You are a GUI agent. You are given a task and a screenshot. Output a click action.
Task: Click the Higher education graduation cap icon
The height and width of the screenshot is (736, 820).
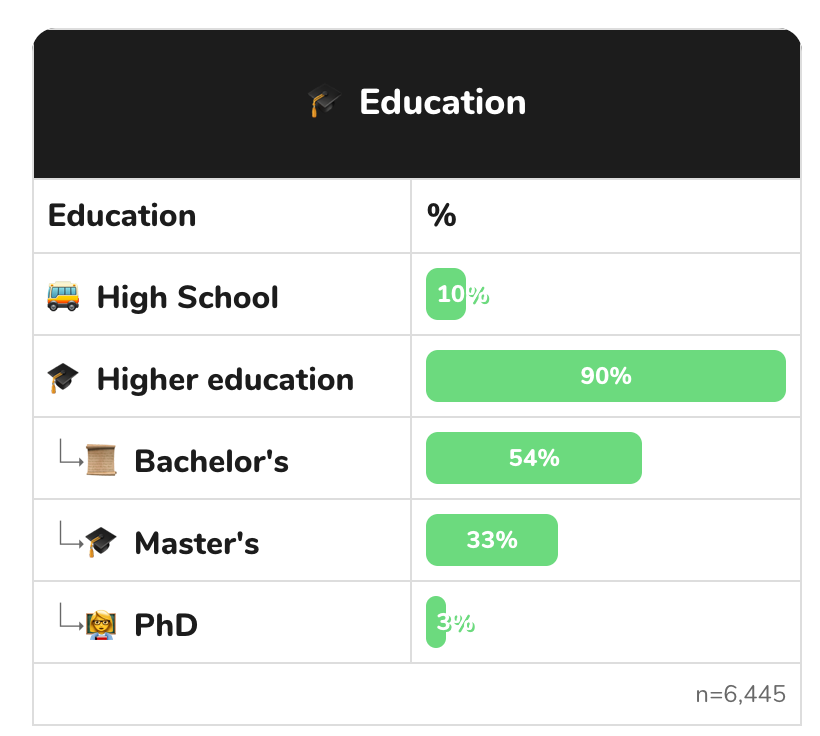click(63, 378)
